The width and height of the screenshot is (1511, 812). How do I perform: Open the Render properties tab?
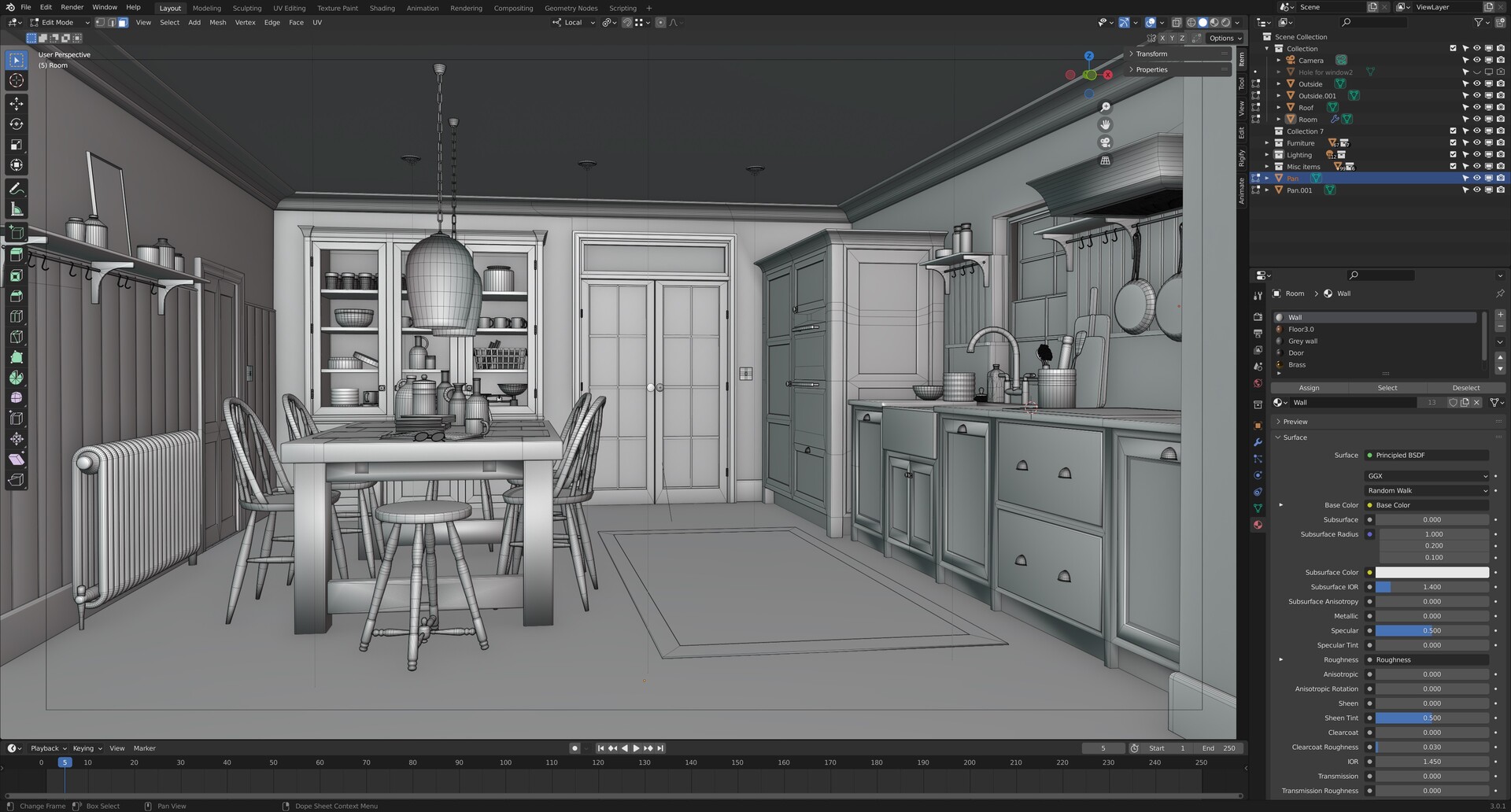point(1258,316)
